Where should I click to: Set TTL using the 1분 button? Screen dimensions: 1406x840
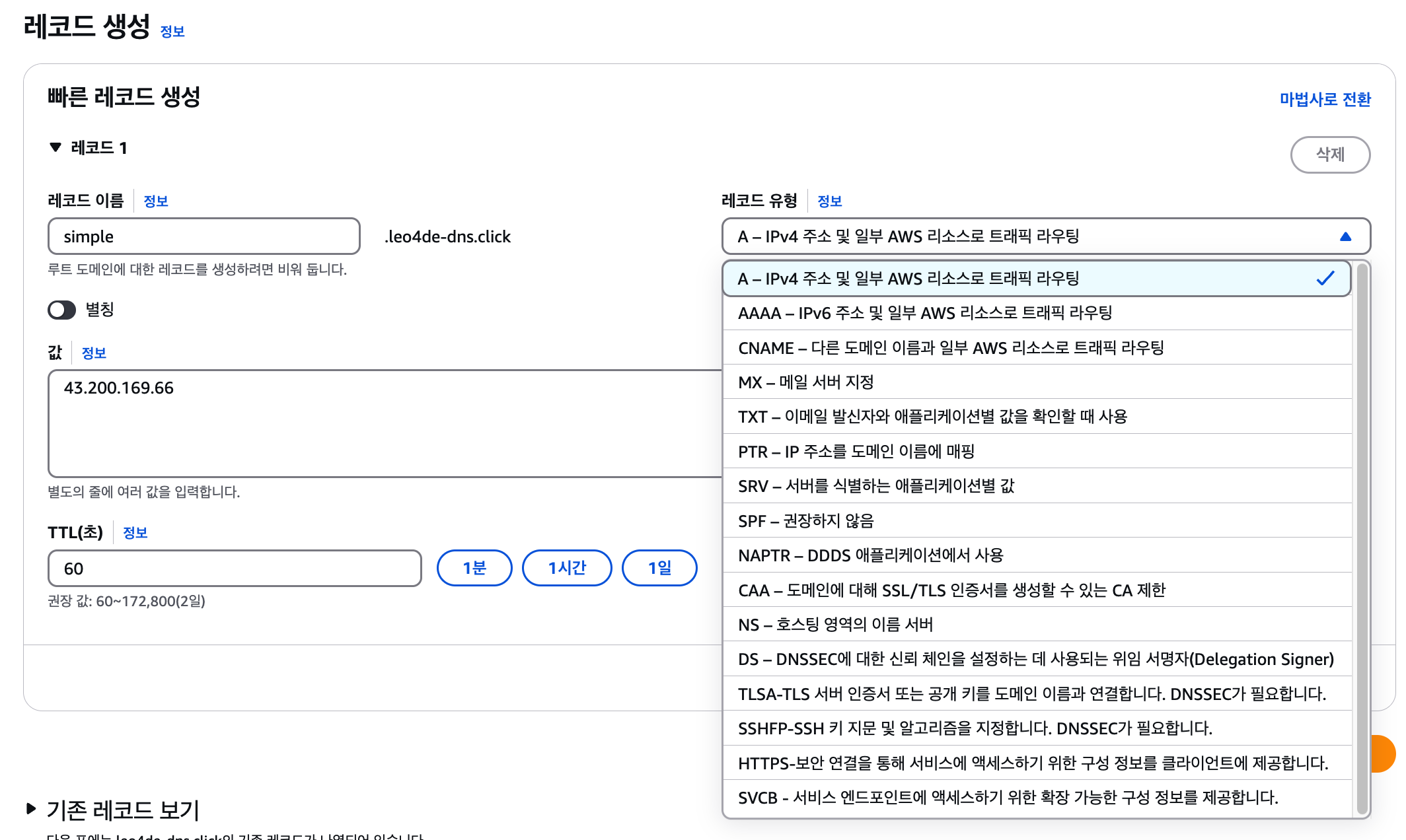(474, 568)
